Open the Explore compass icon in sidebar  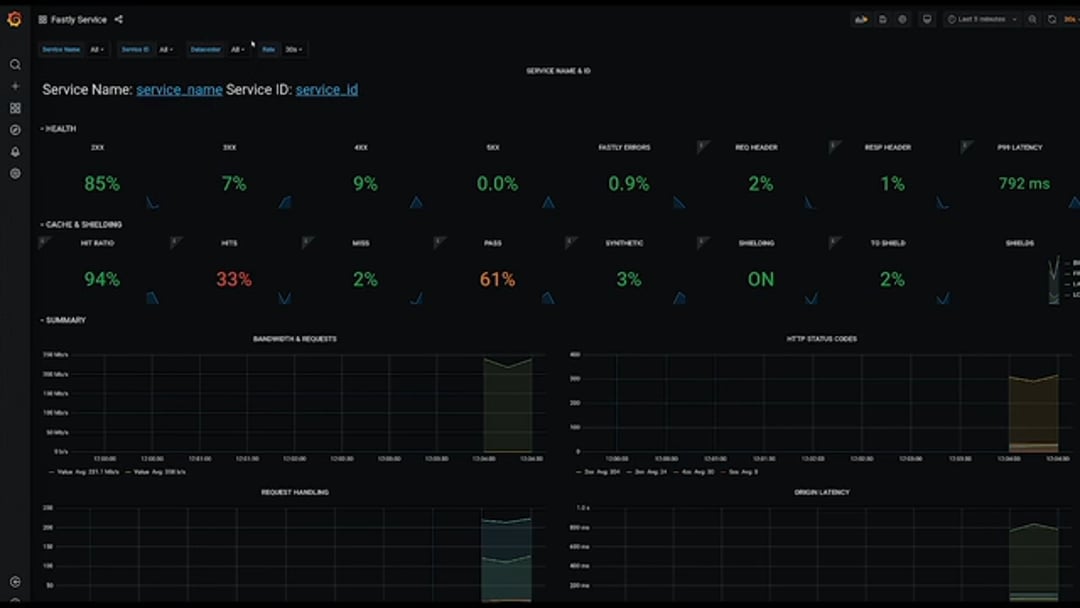pos(15,130)
